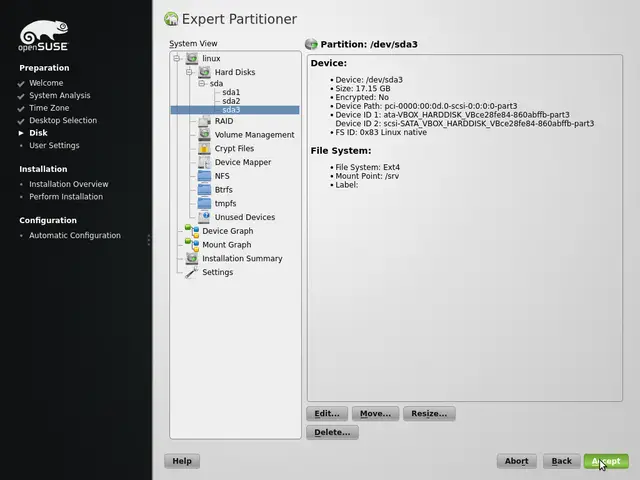Viewport: 640px width, 480px height.
Task: Open the Settings tree entry
Action: tap(218, 272)
